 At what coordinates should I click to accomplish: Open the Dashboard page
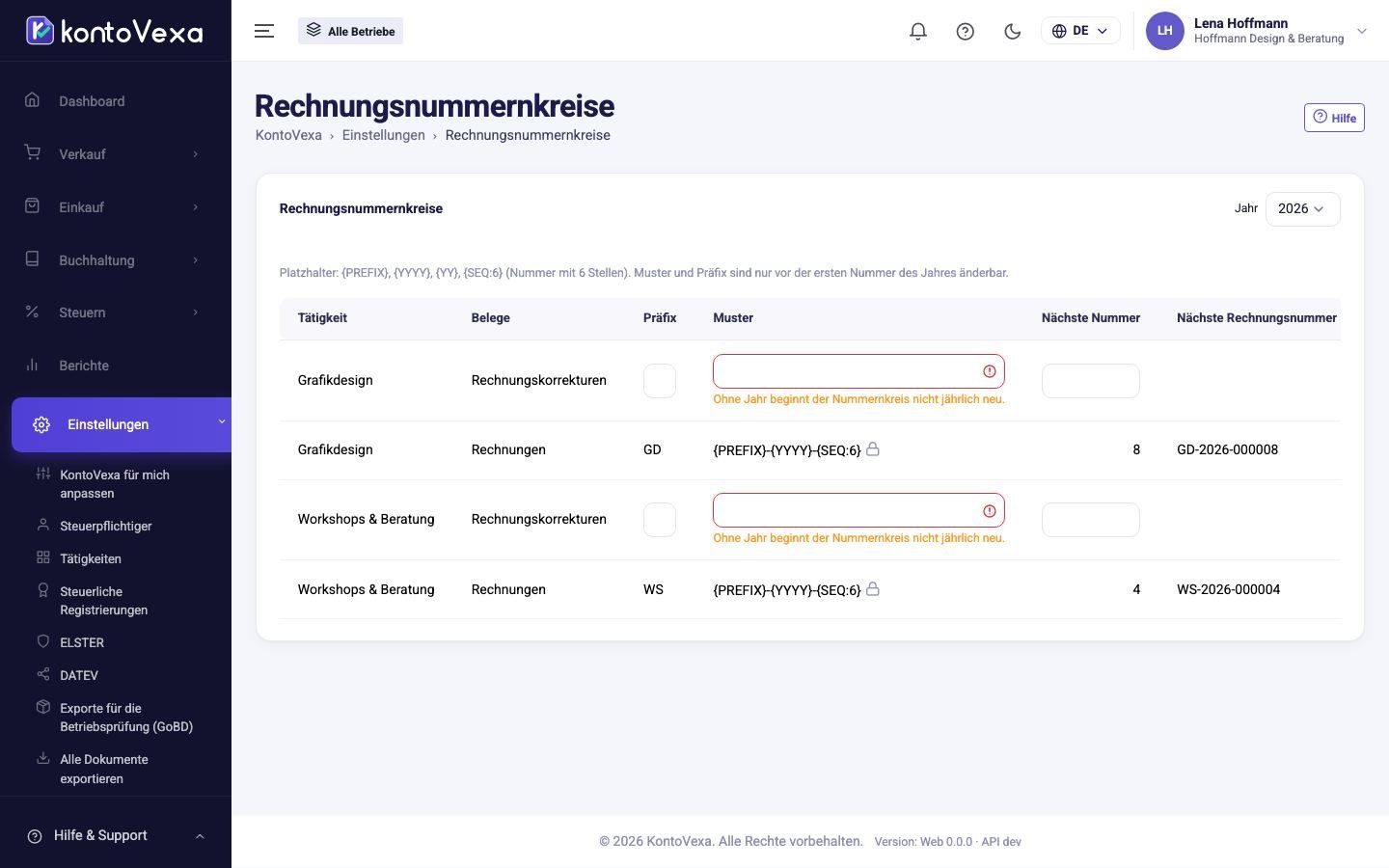pos(116,101)
